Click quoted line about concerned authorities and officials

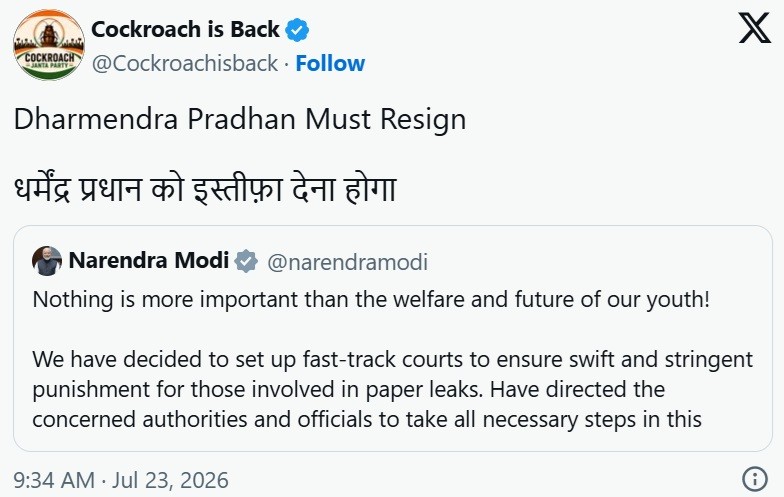point(367,420)
